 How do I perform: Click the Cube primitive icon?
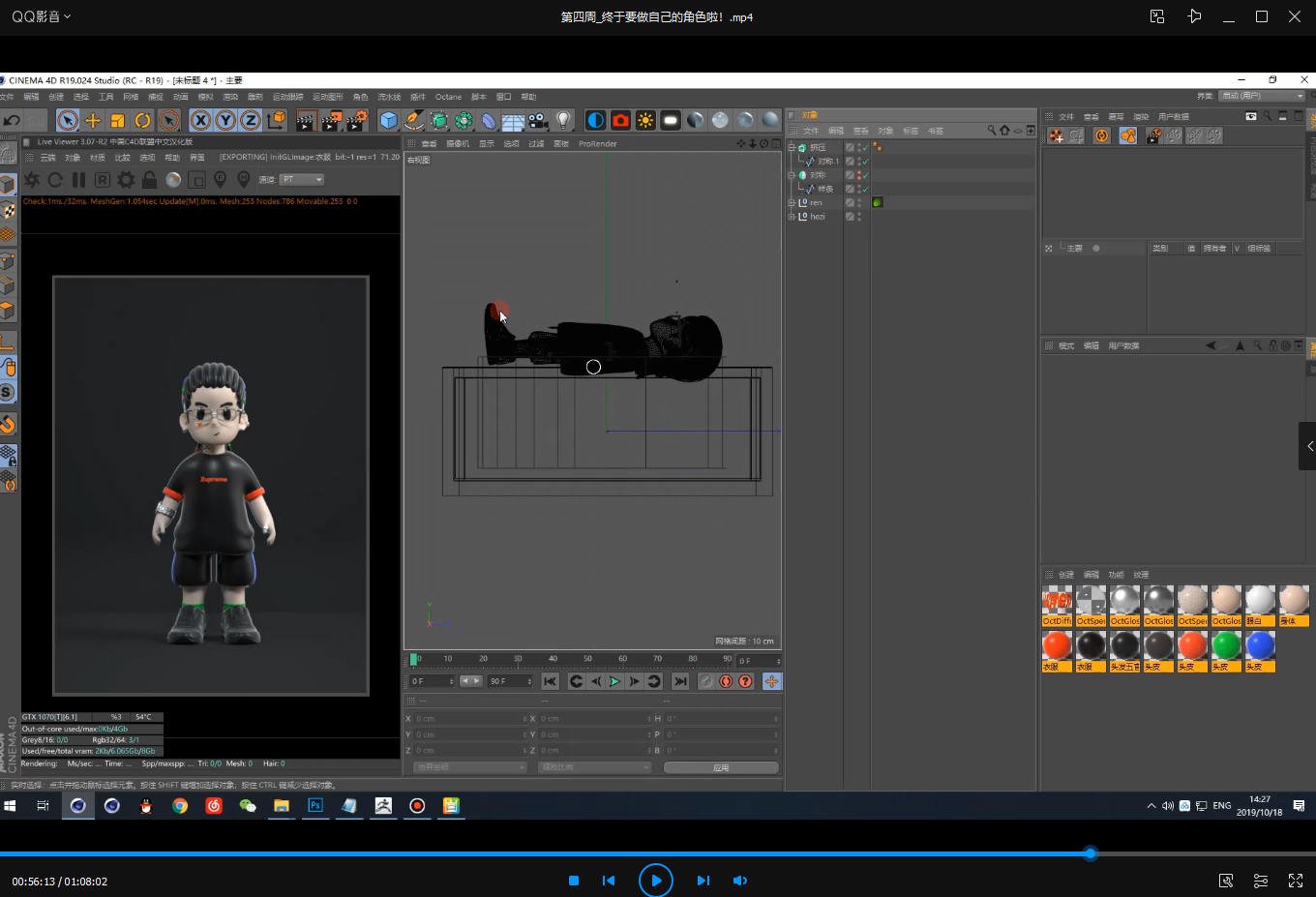[x=389, y=120]
